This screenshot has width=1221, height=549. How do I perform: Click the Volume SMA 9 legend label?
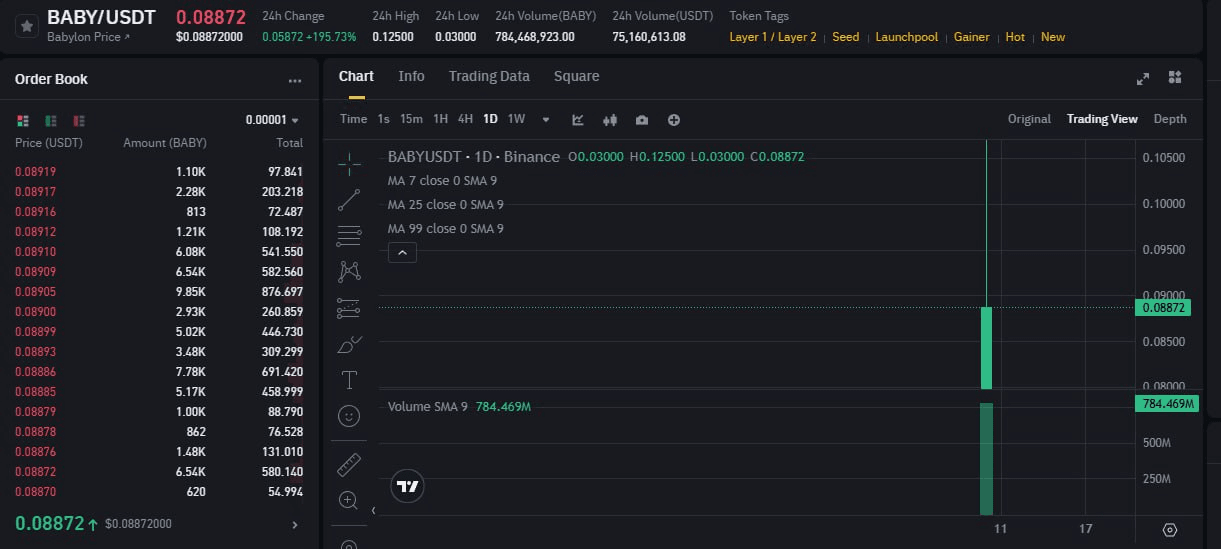[x=428, y=407]
